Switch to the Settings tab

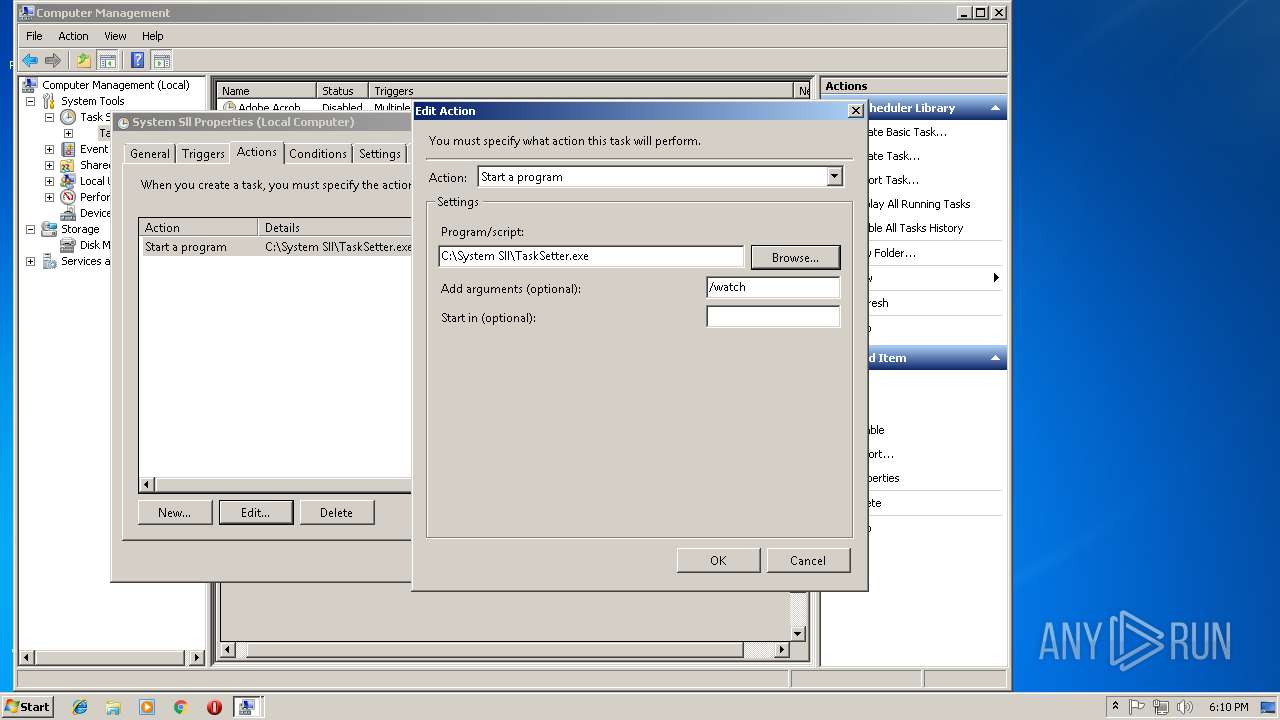tap(380, 154)
